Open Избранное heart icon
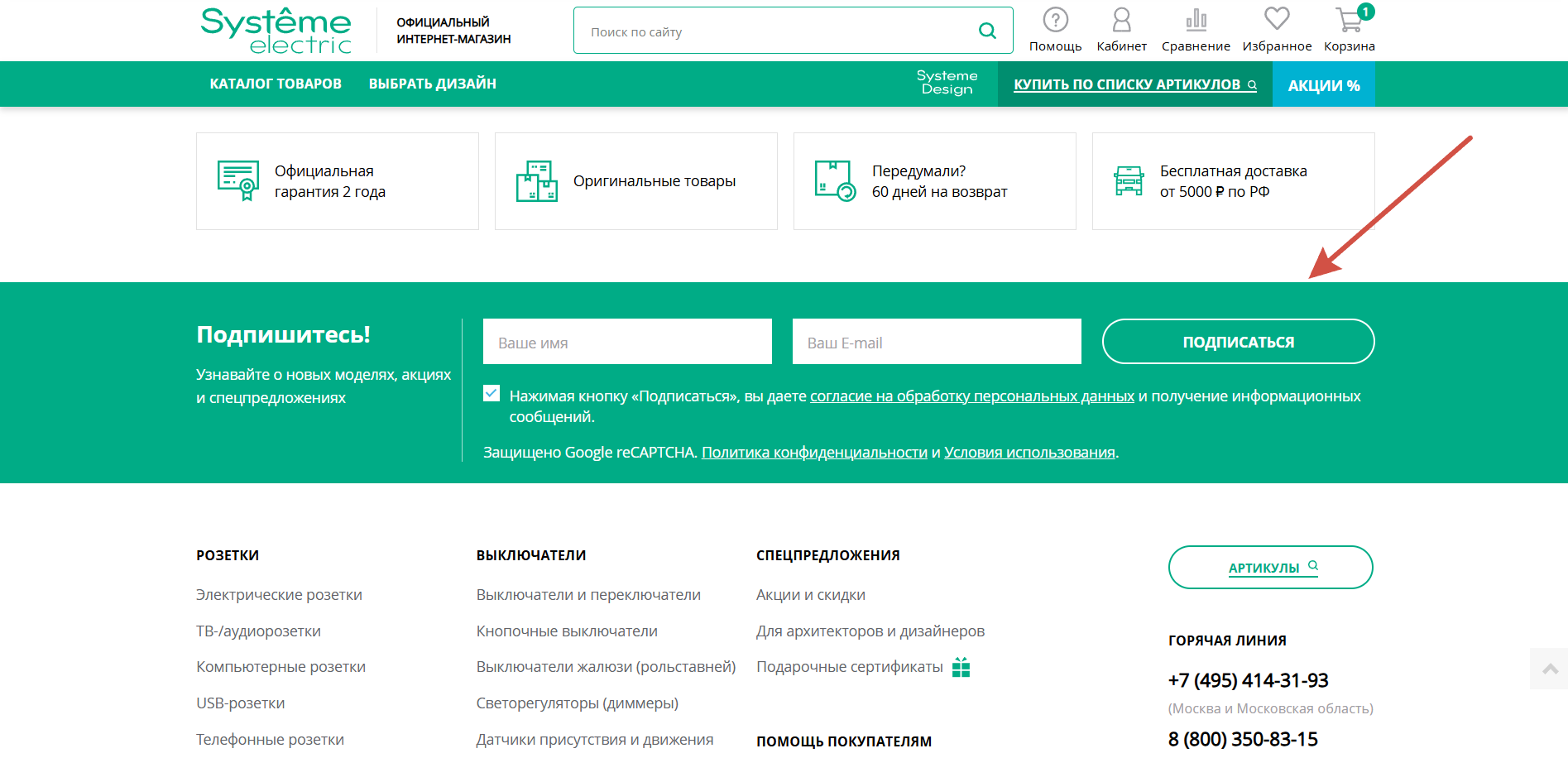The image size is (1568, 758). [1277, 18]
